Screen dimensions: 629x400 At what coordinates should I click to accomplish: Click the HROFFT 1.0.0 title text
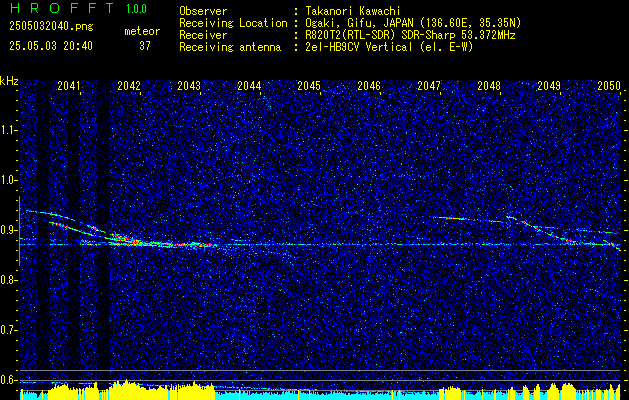click(x=78, y=8)
